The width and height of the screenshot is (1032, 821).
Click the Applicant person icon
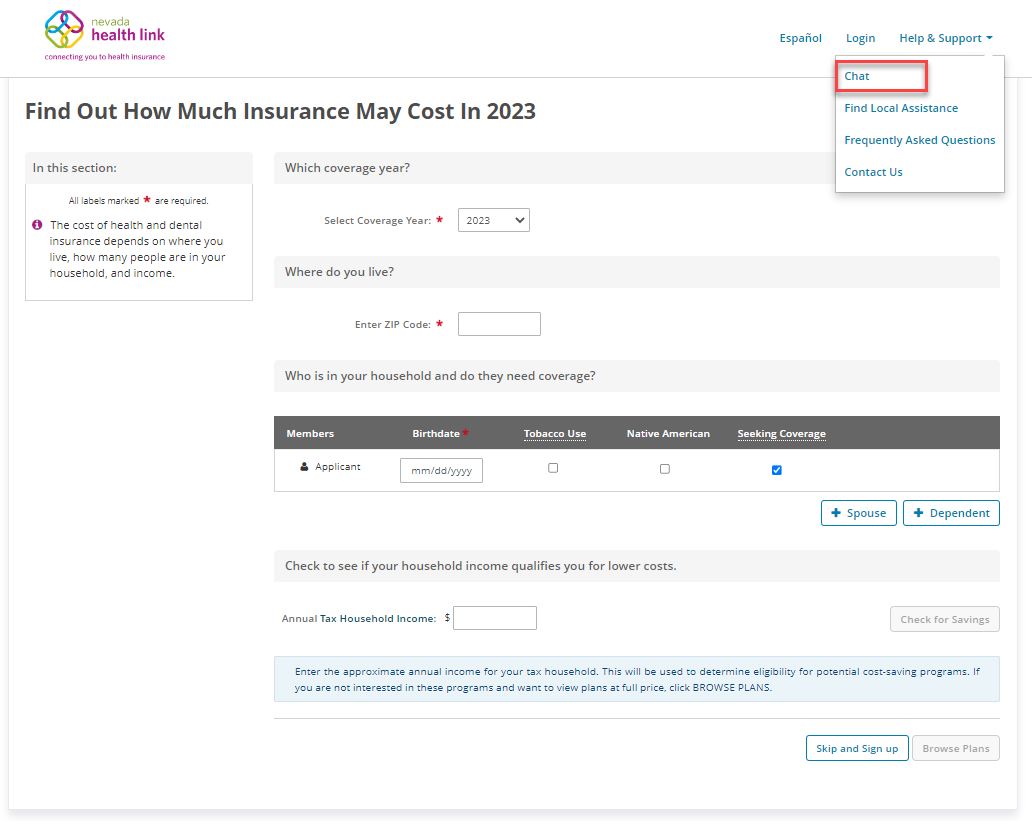[x=304, y=467]
